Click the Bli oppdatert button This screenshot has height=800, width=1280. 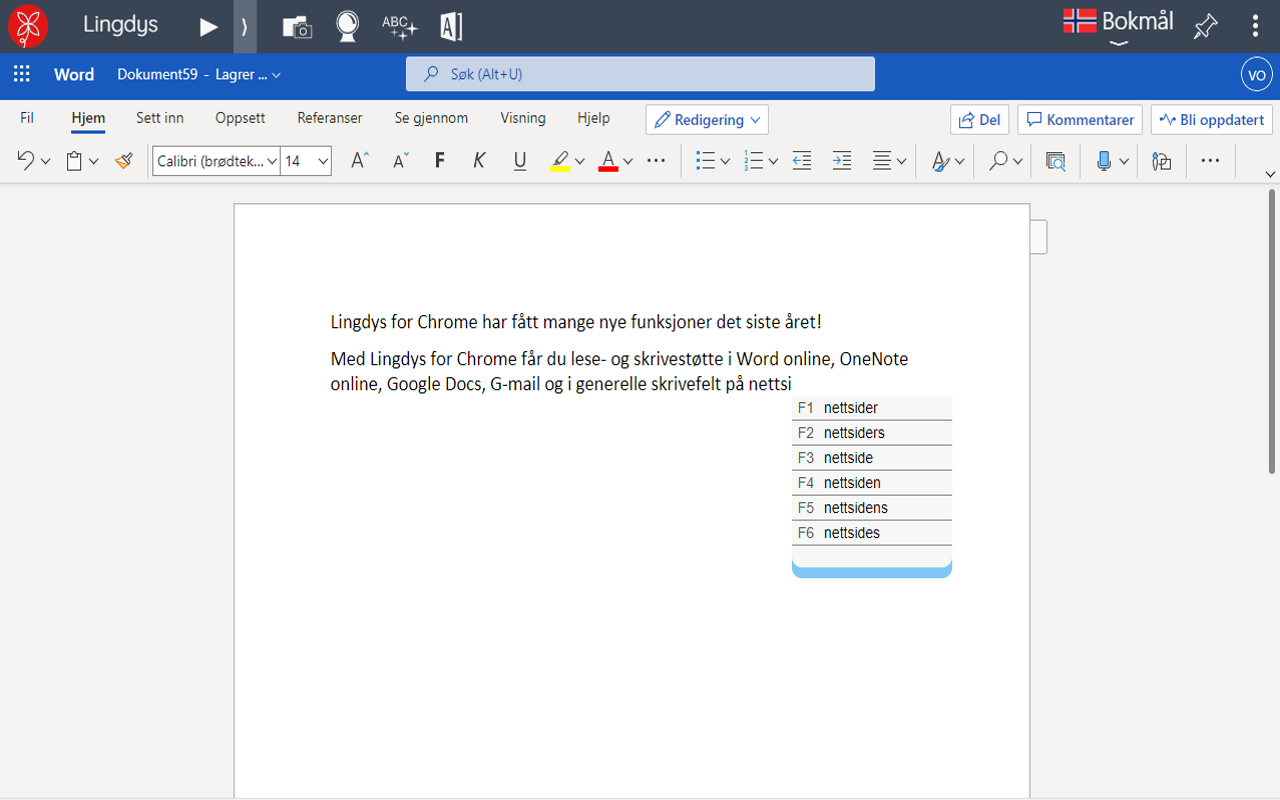pyautogui.click(x=1212, y=120)
